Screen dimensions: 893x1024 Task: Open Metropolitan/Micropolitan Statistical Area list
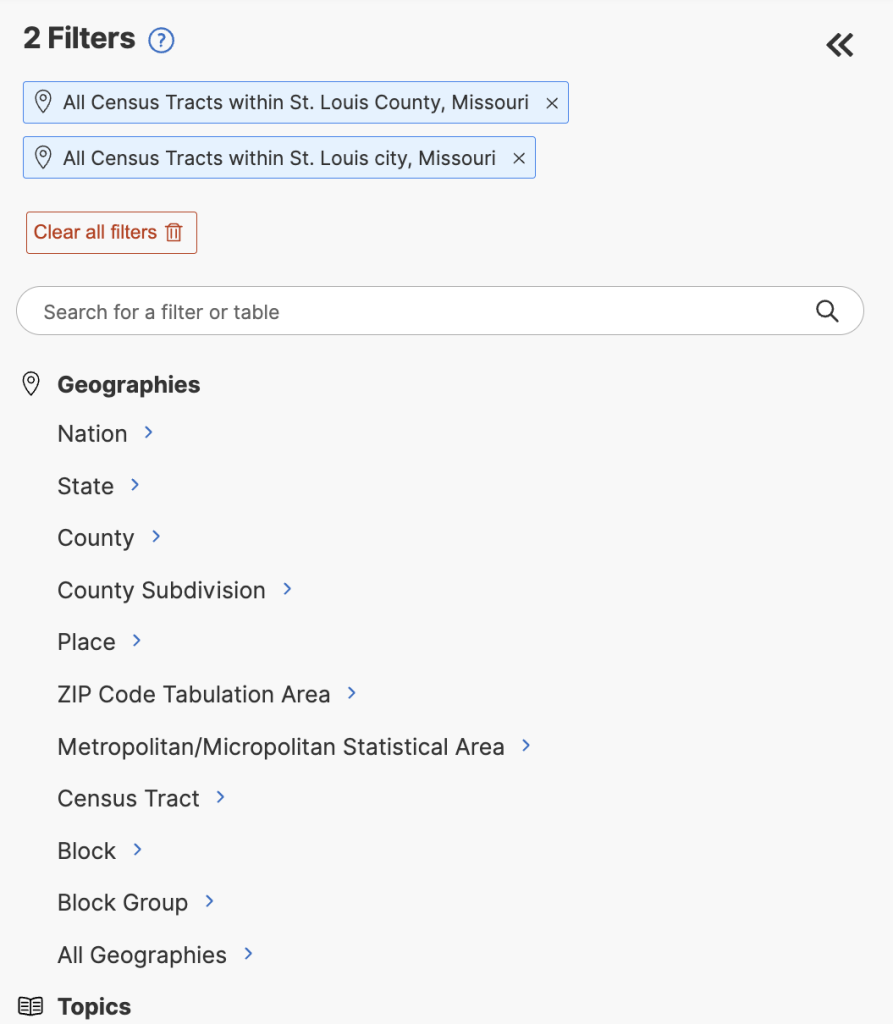pos(281,747)
